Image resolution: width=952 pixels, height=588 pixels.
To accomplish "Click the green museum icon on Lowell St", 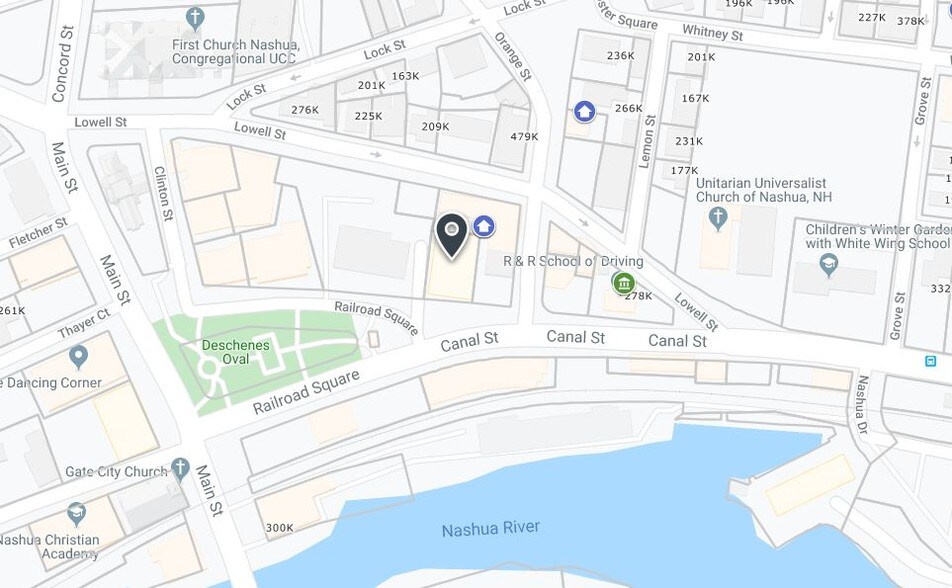I will click(x=624, y=283).
